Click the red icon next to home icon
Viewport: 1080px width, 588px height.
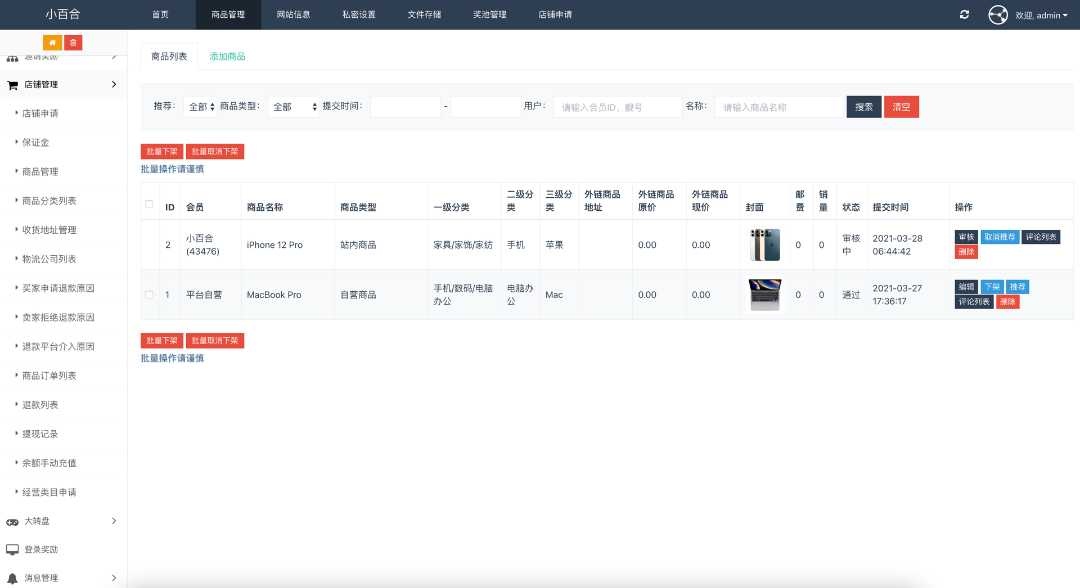pyautogui.click(x=74, y=42)
